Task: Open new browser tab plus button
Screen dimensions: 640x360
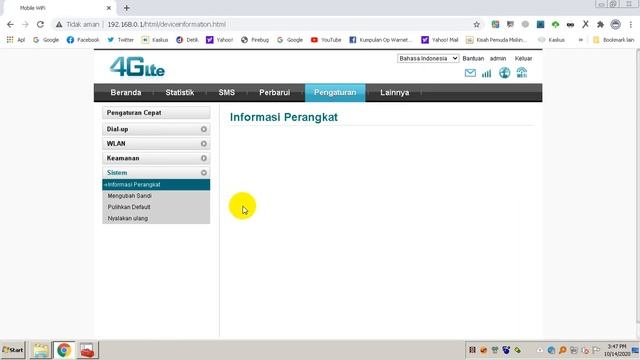Action: point(127,8)
